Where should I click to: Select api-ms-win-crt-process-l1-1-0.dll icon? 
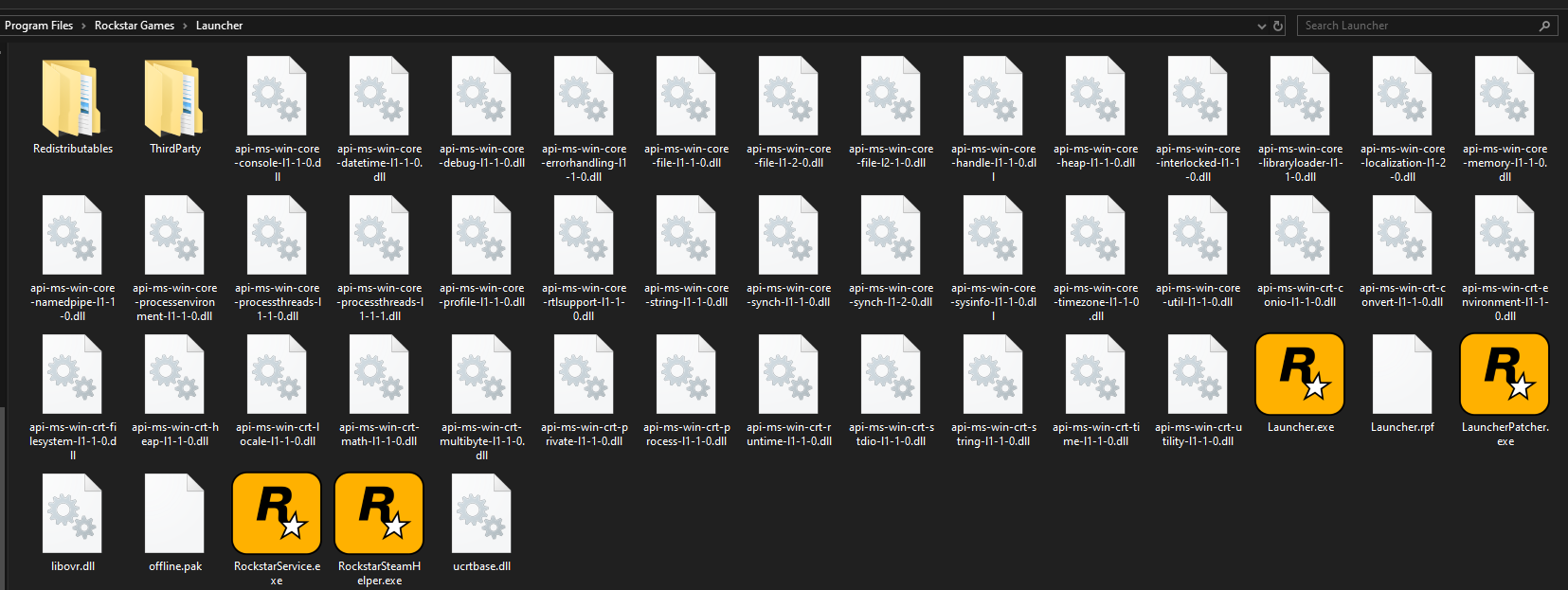[686, 374]
